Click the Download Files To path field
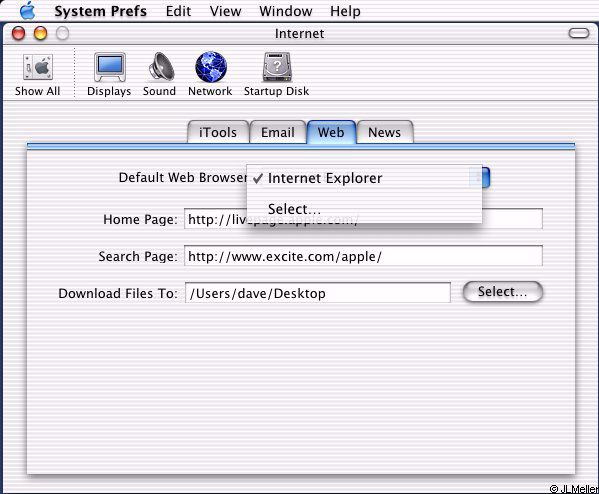Screen dimensions: 599x494 point(318,293)
